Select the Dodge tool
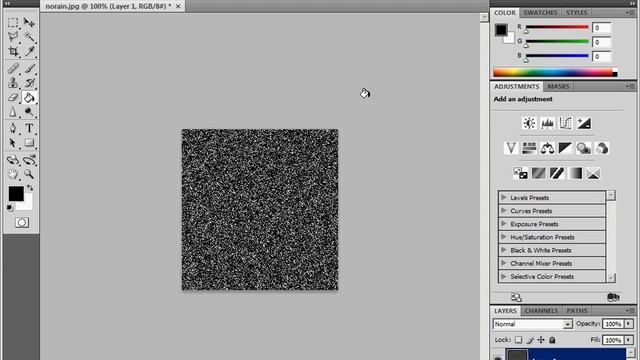Viewport: 640px width, 360px height. tap(29, 112)
